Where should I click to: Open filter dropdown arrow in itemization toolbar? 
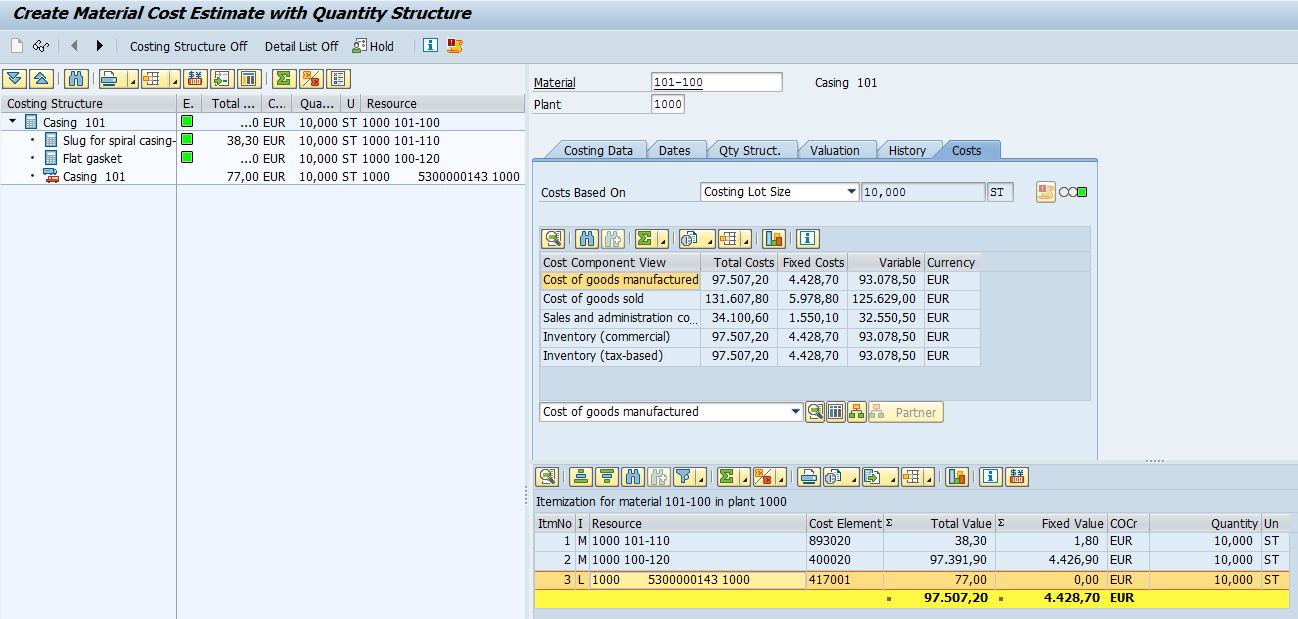coord(701,477)
